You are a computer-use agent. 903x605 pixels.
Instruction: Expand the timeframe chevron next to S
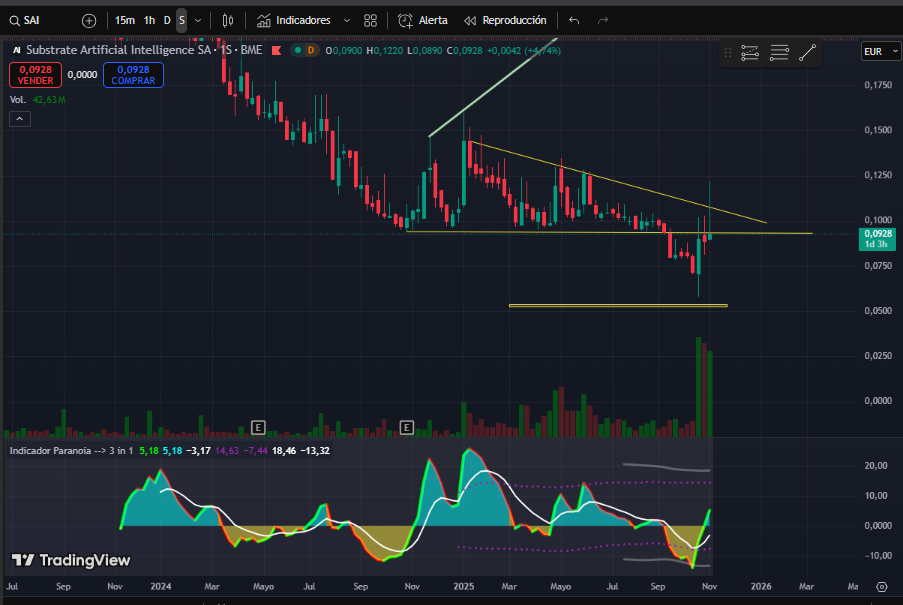click(x=197, y=20)
